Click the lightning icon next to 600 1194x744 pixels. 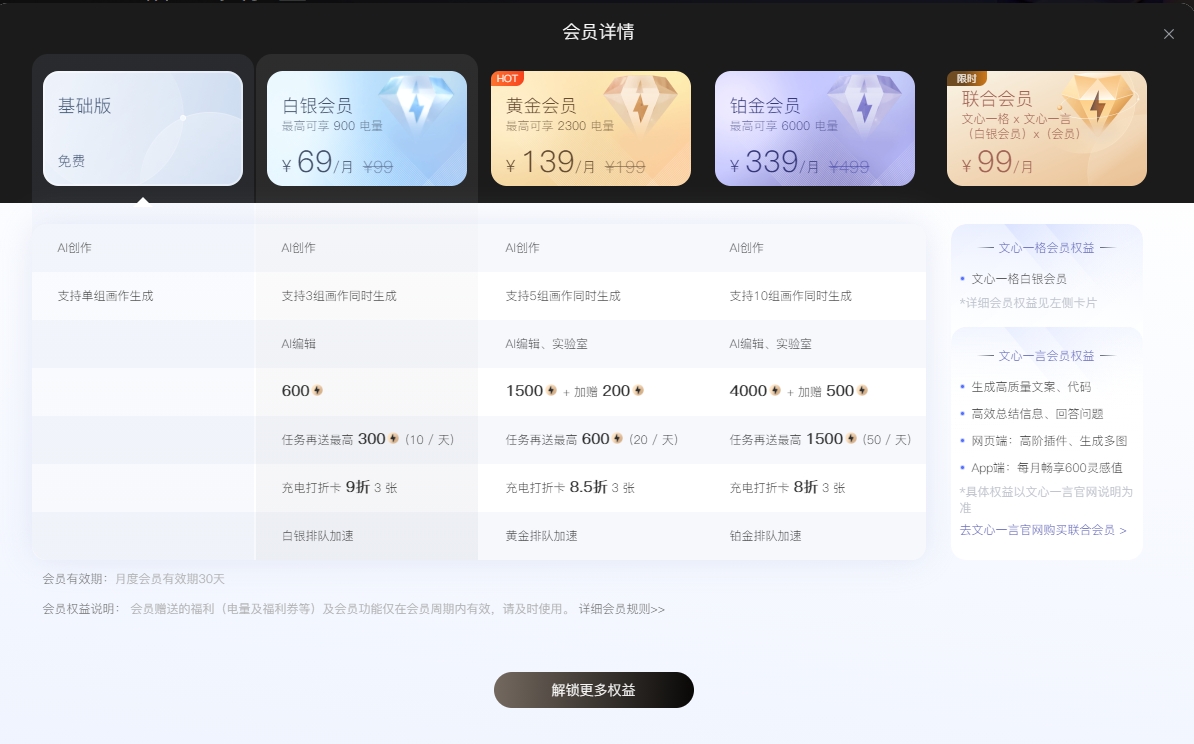(x=318, y=391)
